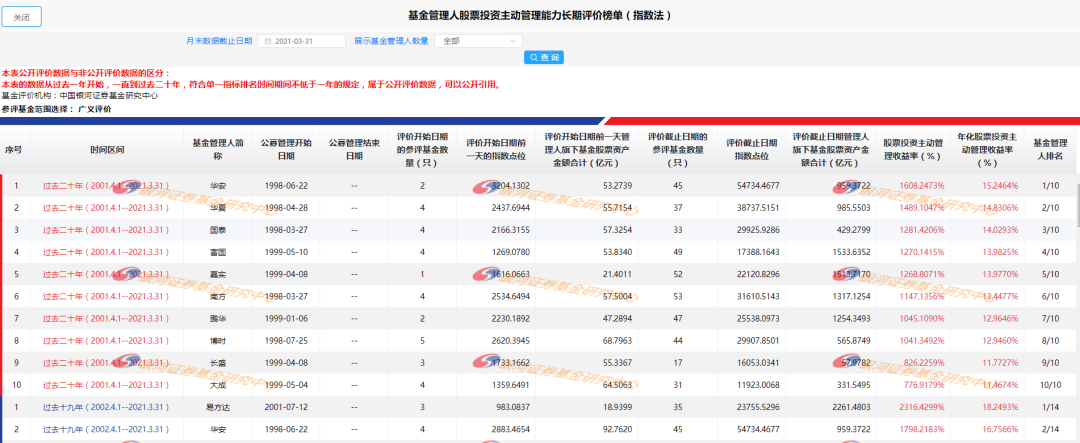Click the 嘉实 manager name cell
Viewport: 1080px width, 443px height.
tap(218, 274)
